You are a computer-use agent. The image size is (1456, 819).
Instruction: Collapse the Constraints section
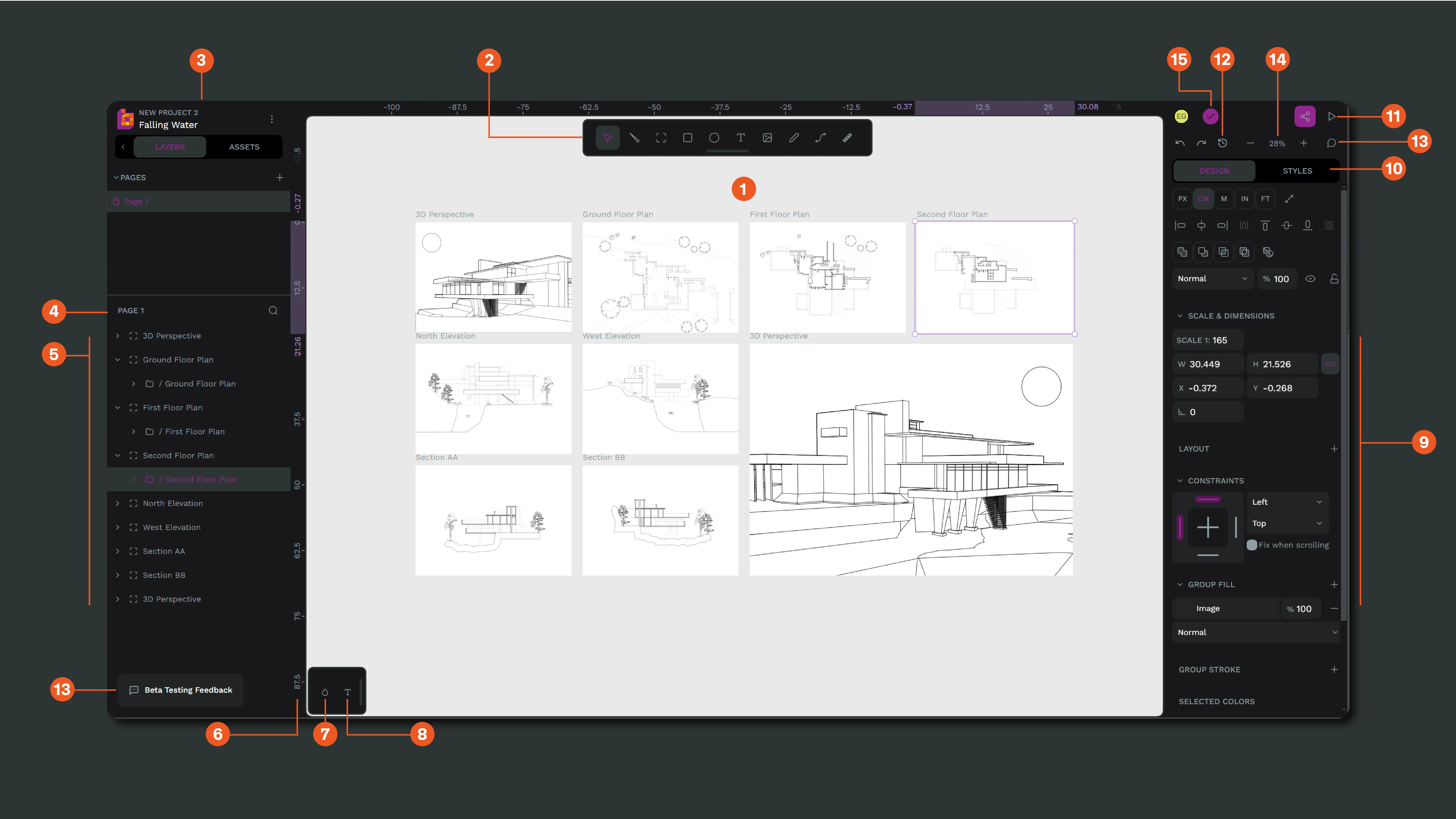click(1180, 481)
